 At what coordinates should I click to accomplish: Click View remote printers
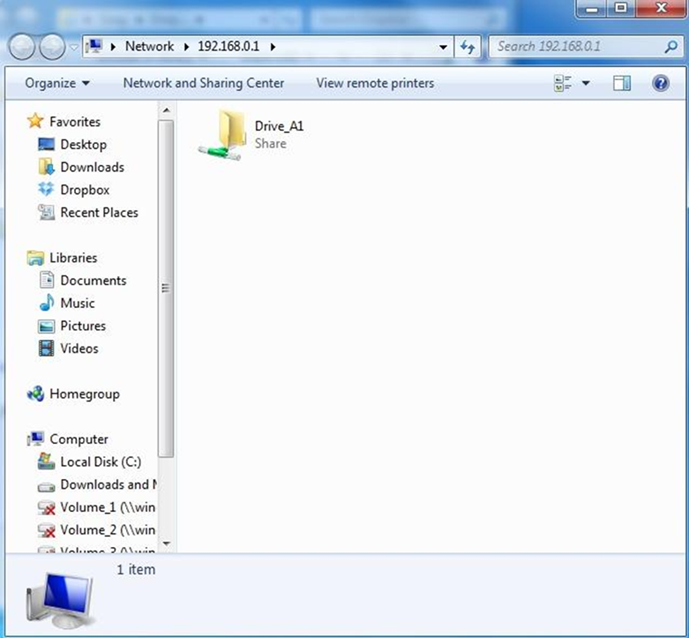[375, 84]
